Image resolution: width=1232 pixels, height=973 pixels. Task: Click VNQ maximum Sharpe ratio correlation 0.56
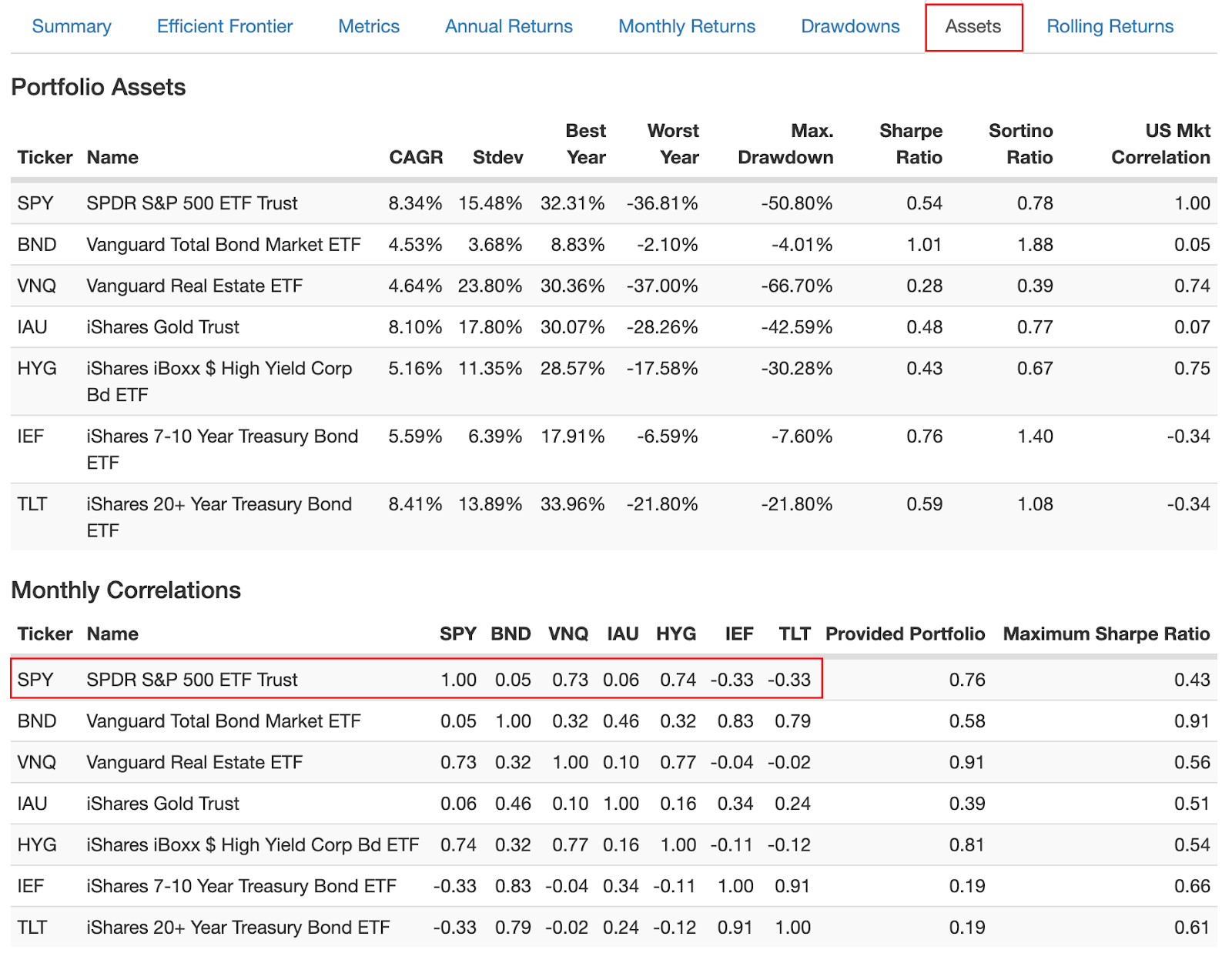click(1192, 762)
